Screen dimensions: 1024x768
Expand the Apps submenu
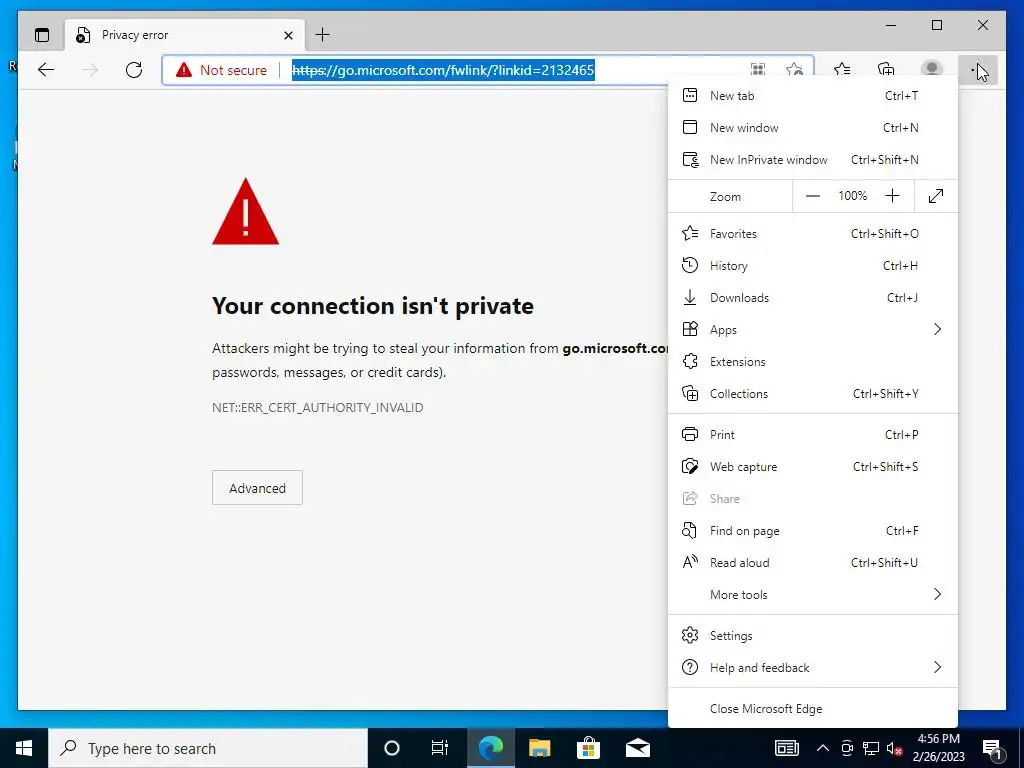coord(812,330)
